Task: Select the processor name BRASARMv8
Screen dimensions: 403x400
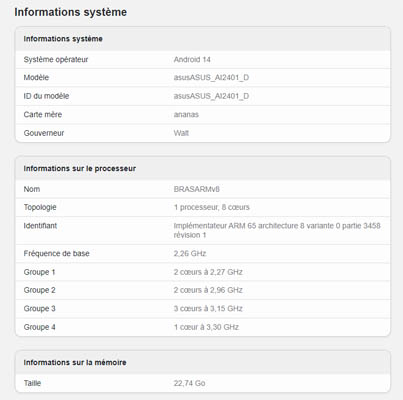Action: click(197, 189)
